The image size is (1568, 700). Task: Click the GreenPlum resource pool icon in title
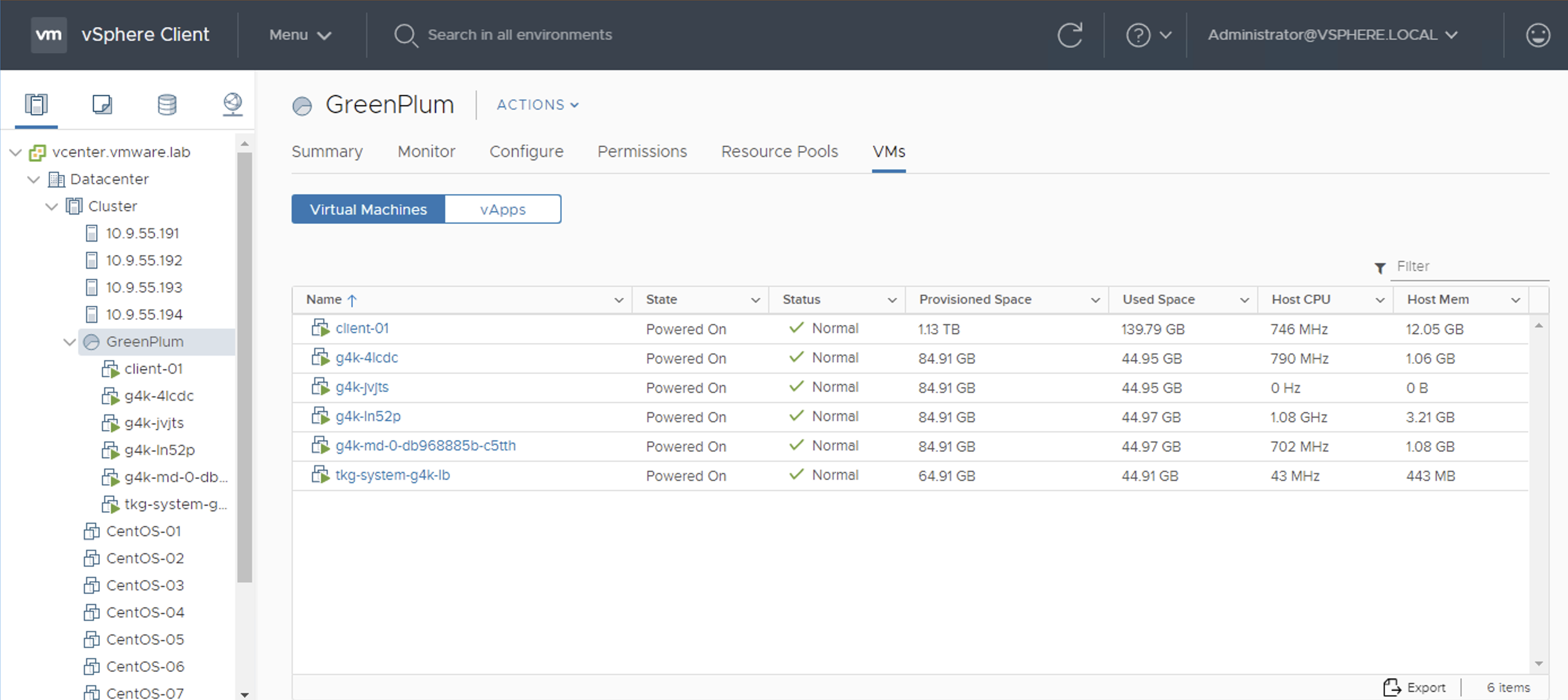(302, 106)
